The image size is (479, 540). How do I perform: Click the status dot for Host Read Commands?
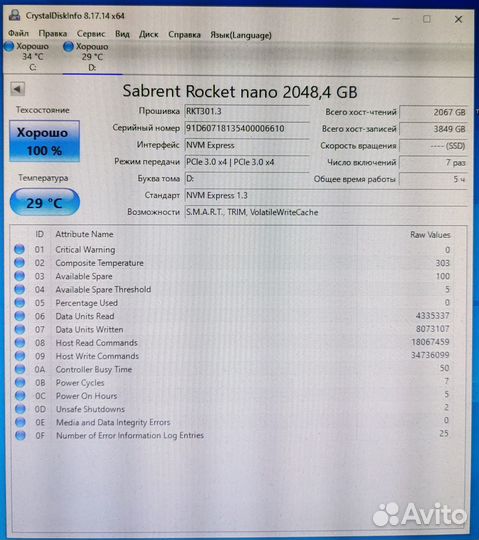point(20,343)
